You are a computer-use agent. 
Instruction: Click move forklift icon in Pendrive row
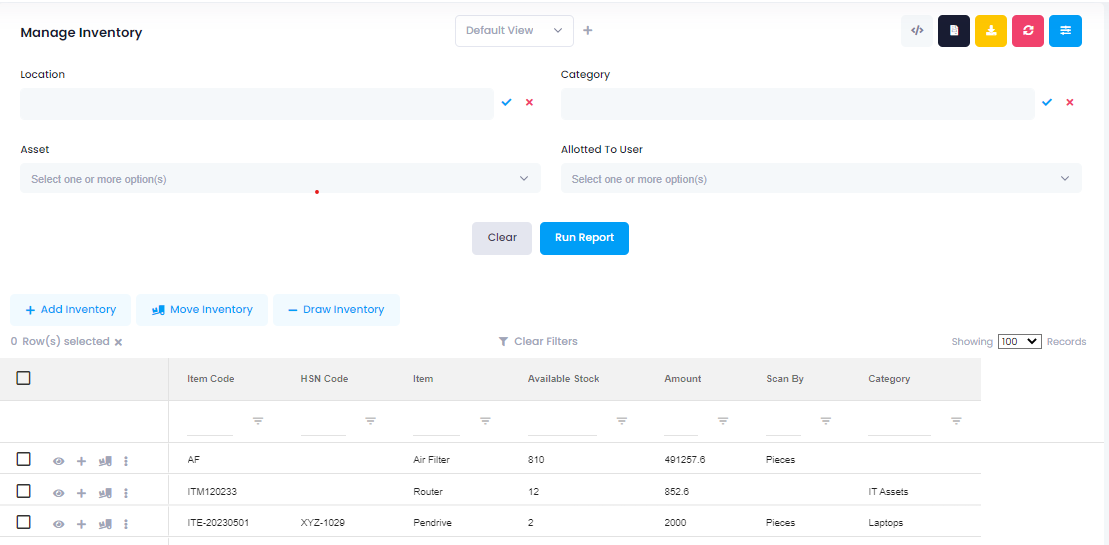pyautogui.click(x=105, y=524)
